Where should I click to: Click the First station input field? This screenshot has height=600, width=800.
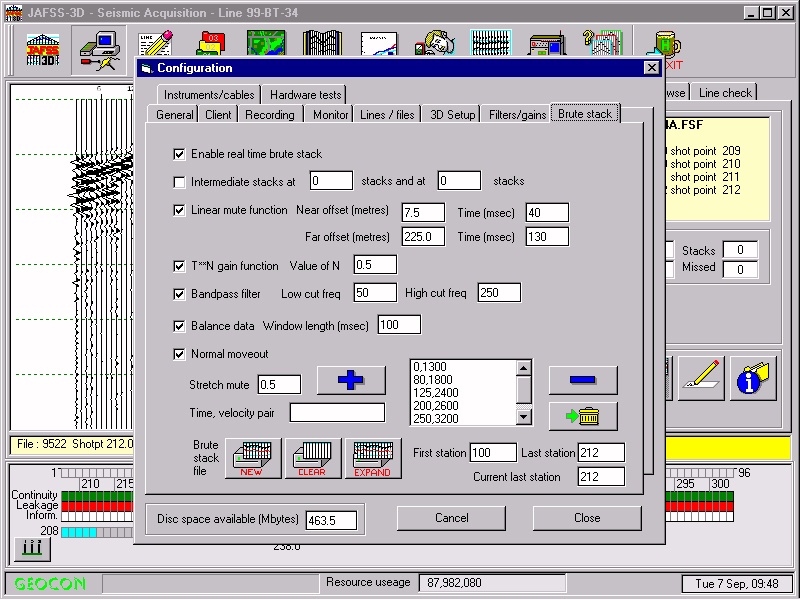(493, 453)
